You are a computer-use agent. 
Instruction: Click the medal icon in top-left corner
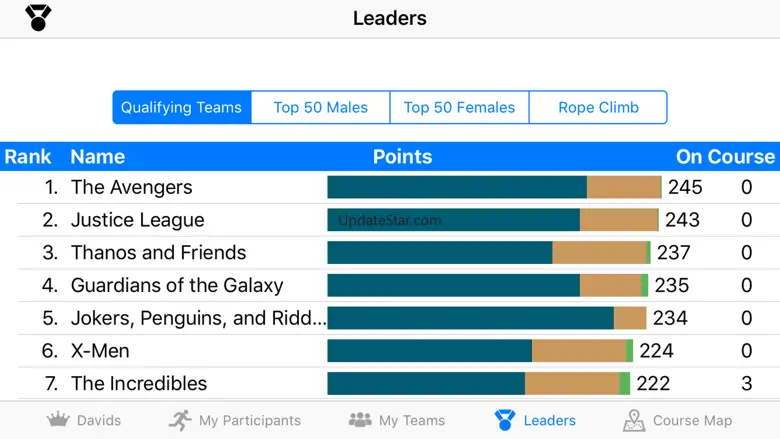coord(38,17)
